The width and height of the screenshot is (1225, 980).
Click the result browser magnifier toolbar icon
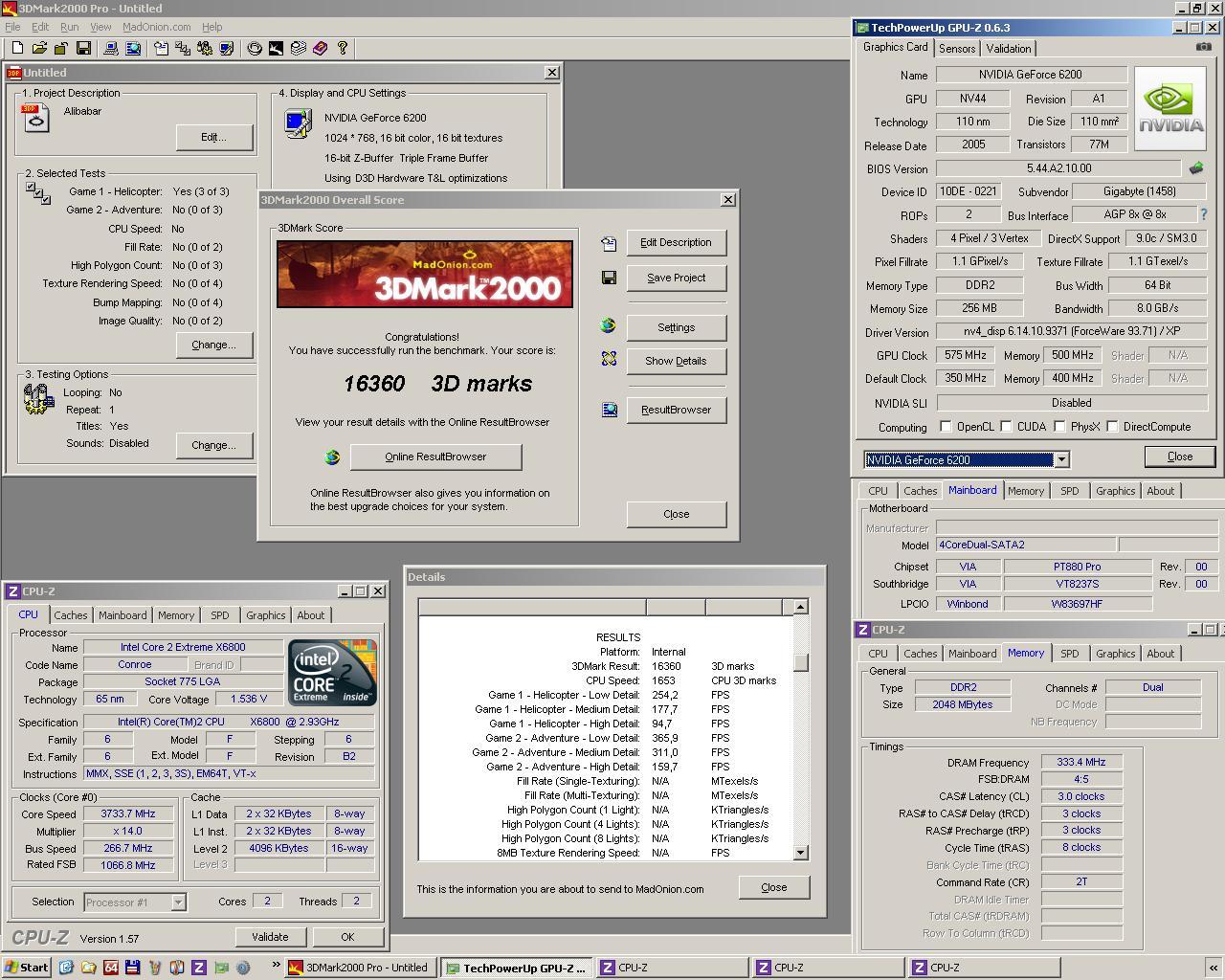point(133,48)
